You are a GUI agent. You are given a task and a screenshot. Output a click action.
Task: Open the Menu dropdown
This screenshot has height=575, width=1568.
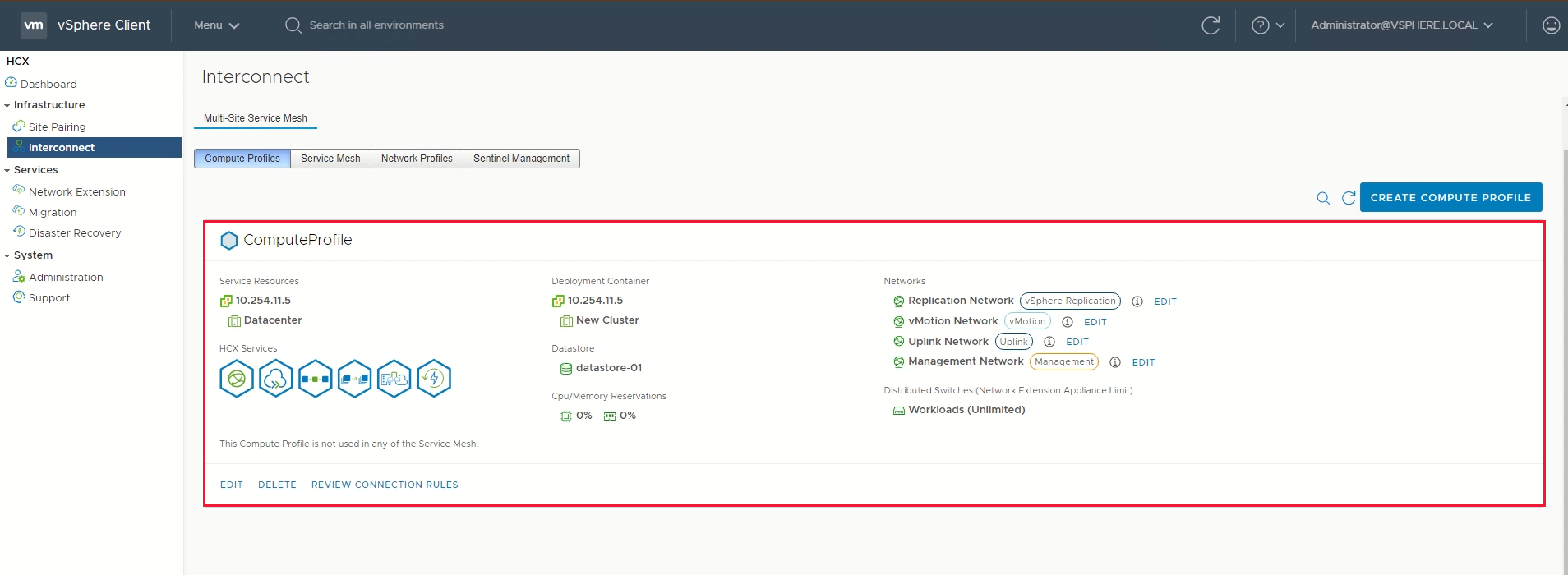(216, 25)
